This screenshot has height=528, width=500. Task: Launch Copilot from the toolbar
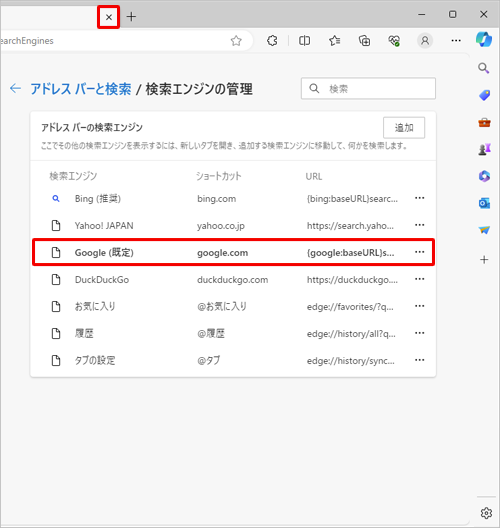pos(484,39)
